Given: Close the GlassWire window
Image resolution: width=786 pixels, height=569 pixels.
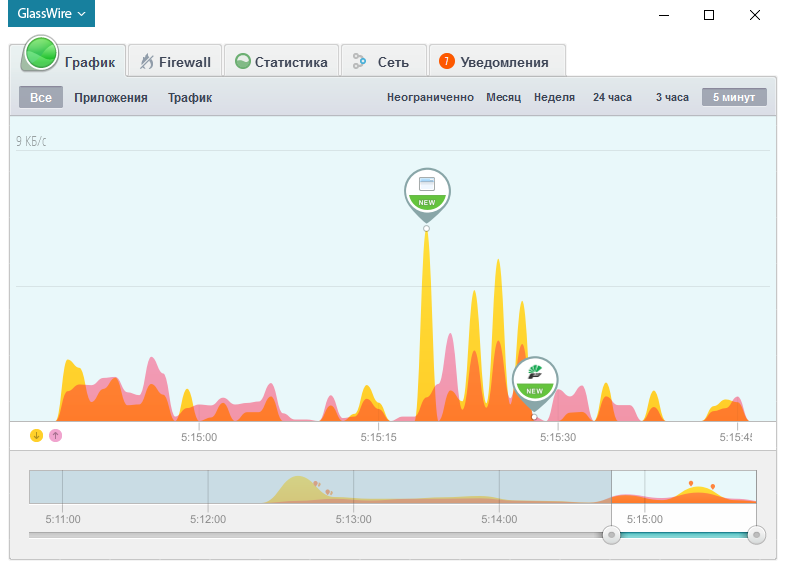Looking at the screenshot, I should (754, 15).
